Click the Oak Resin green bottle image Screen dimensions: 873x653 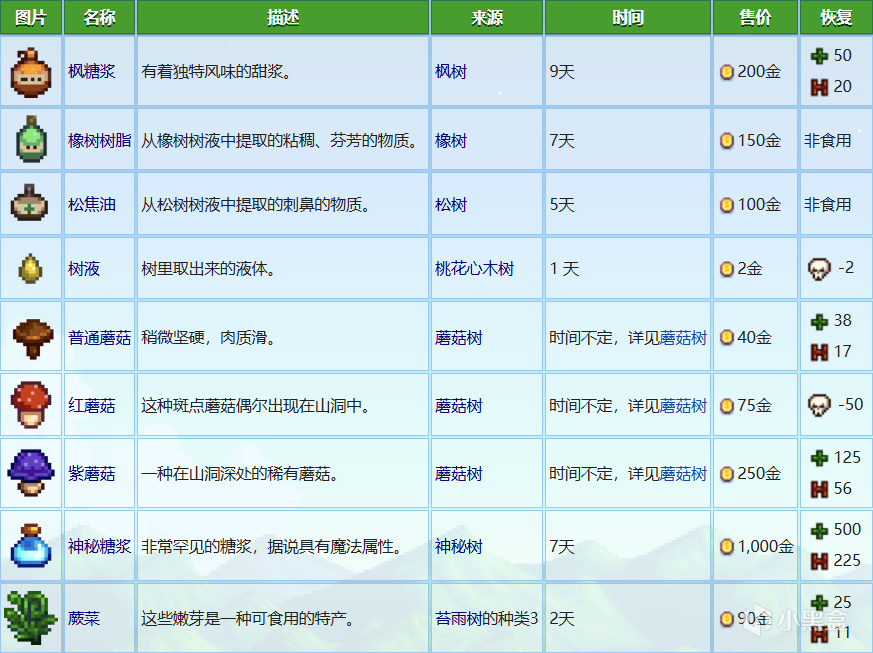tap(31, 139)
